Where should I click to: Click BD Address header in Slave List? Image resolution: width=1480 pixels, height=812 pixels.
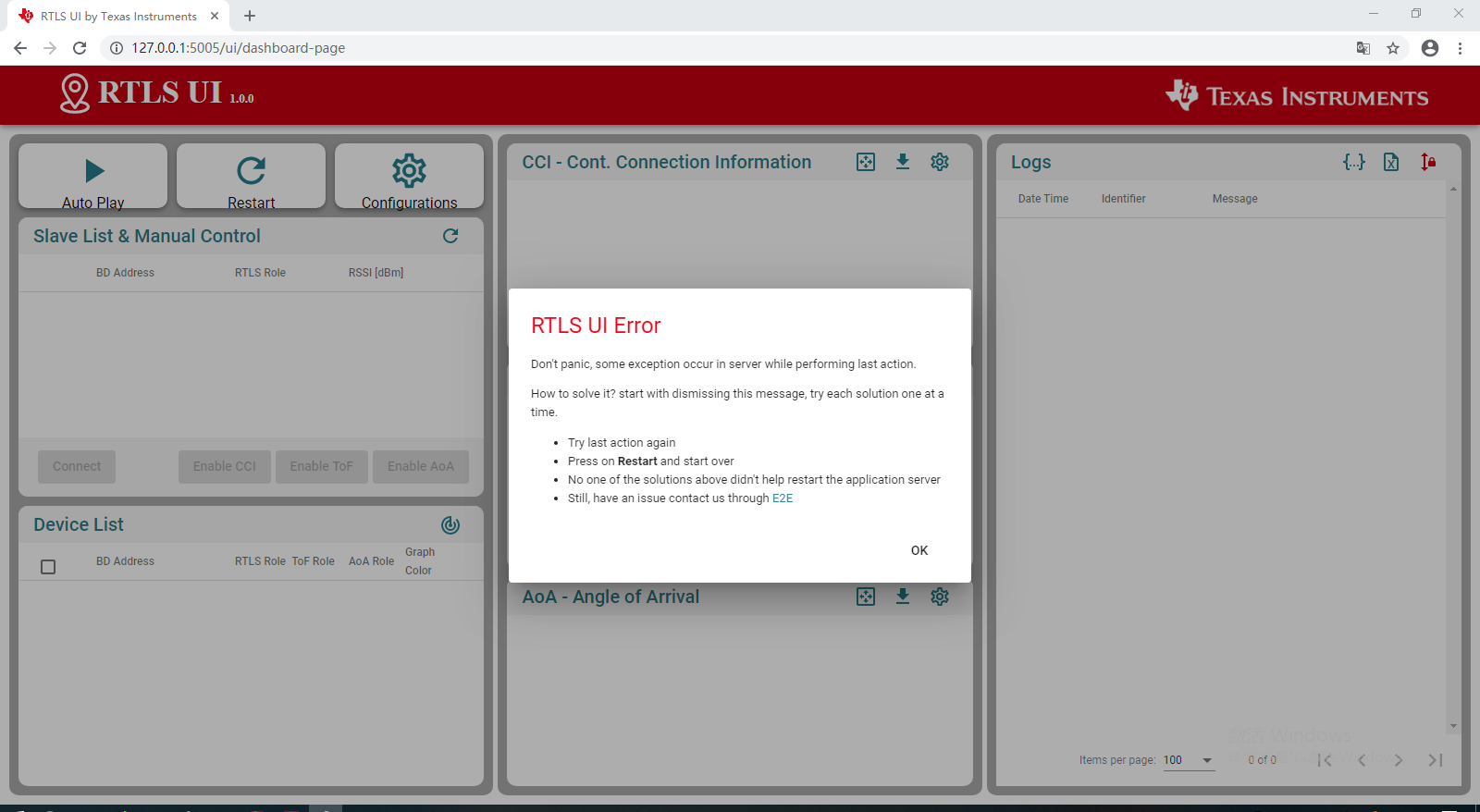tap(125, 273)
